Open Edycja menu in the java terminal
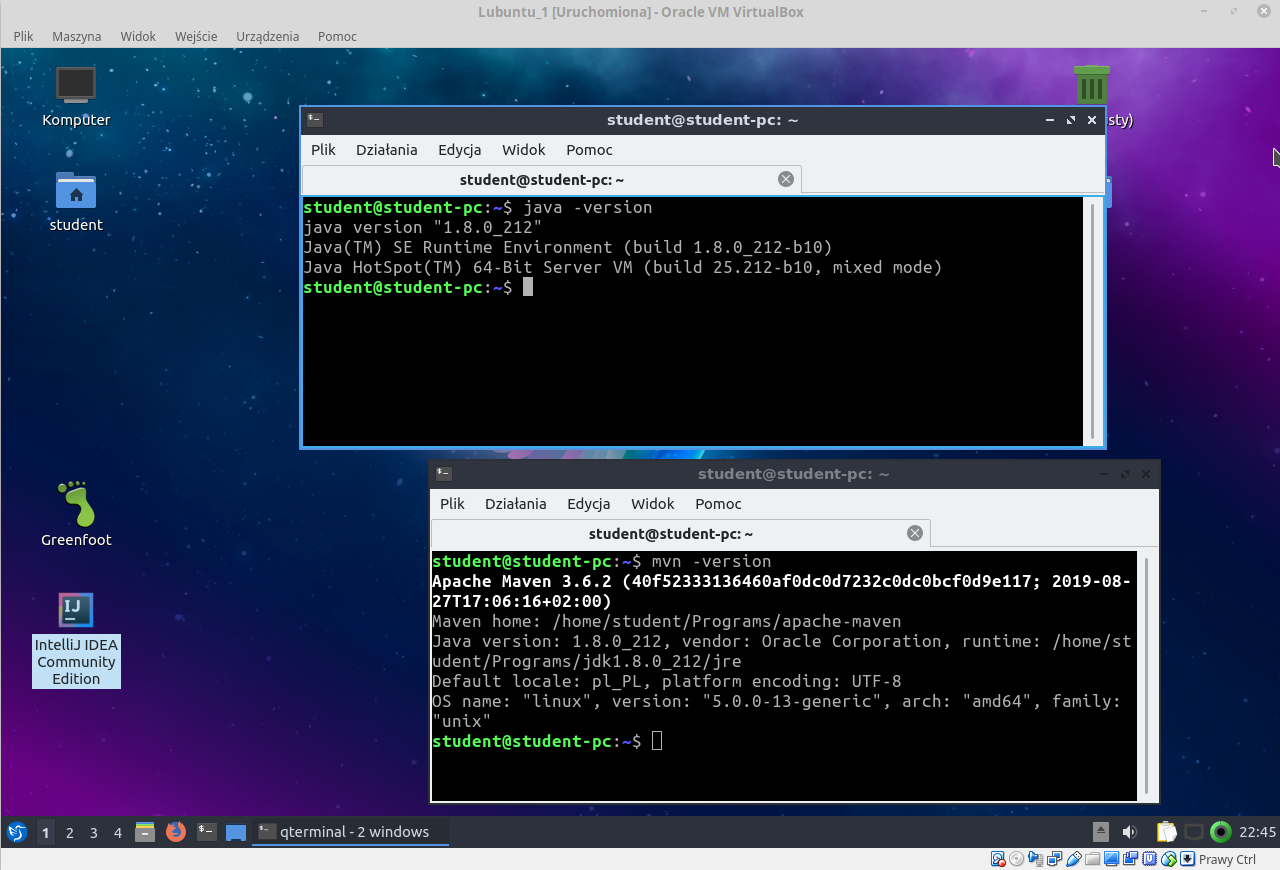This screenshot has width=1280, height=870. pyautogui.click(x=460, y=150)
